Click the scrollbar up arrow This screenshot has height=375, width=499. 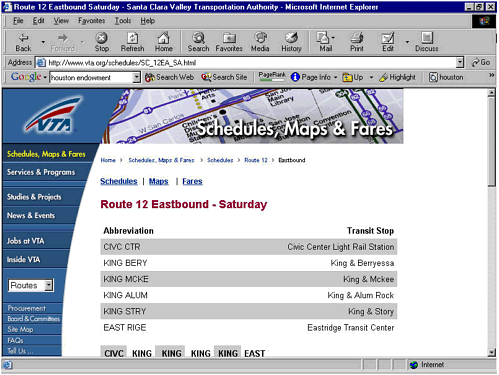click(x=491, y=93)
